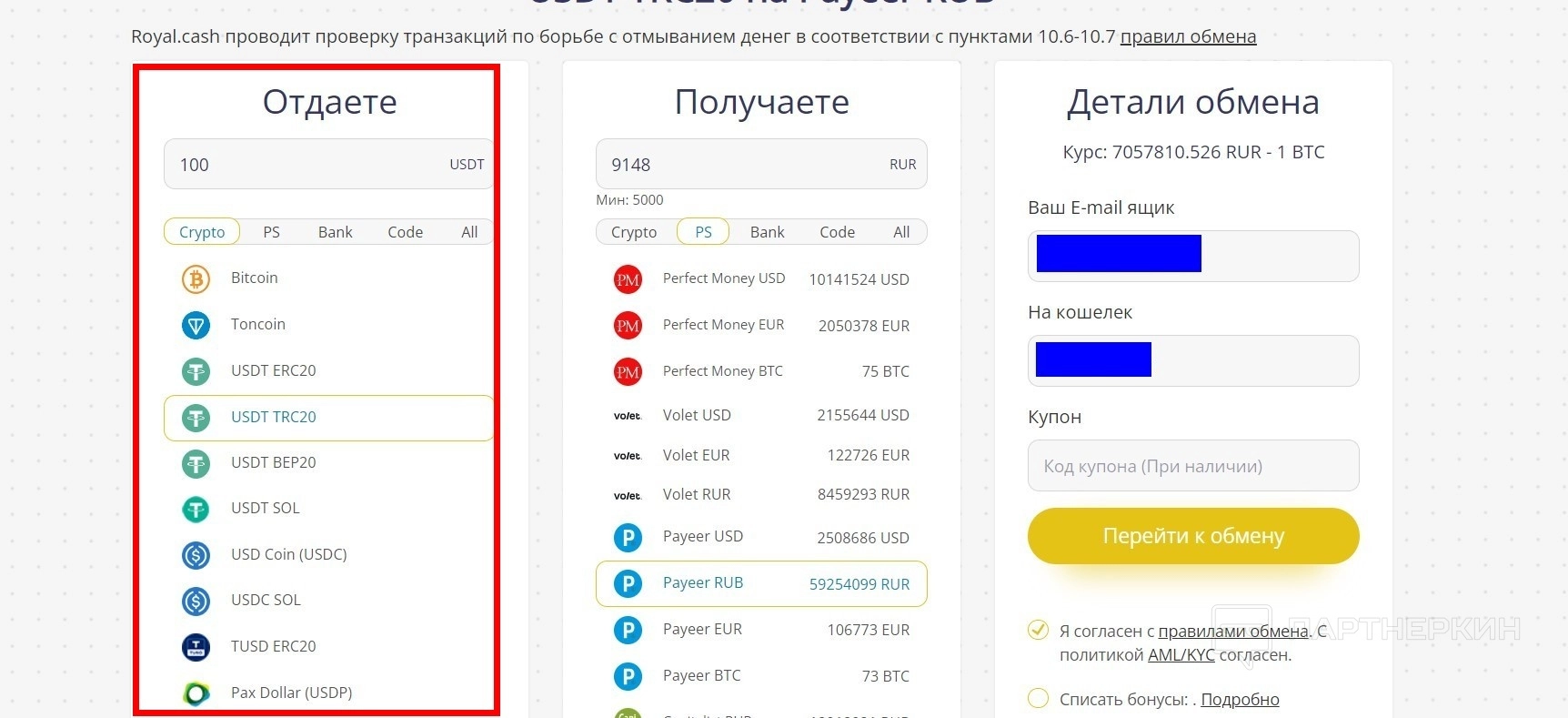Pick 'Perfect Money BTC' as receiving currency

761,371
